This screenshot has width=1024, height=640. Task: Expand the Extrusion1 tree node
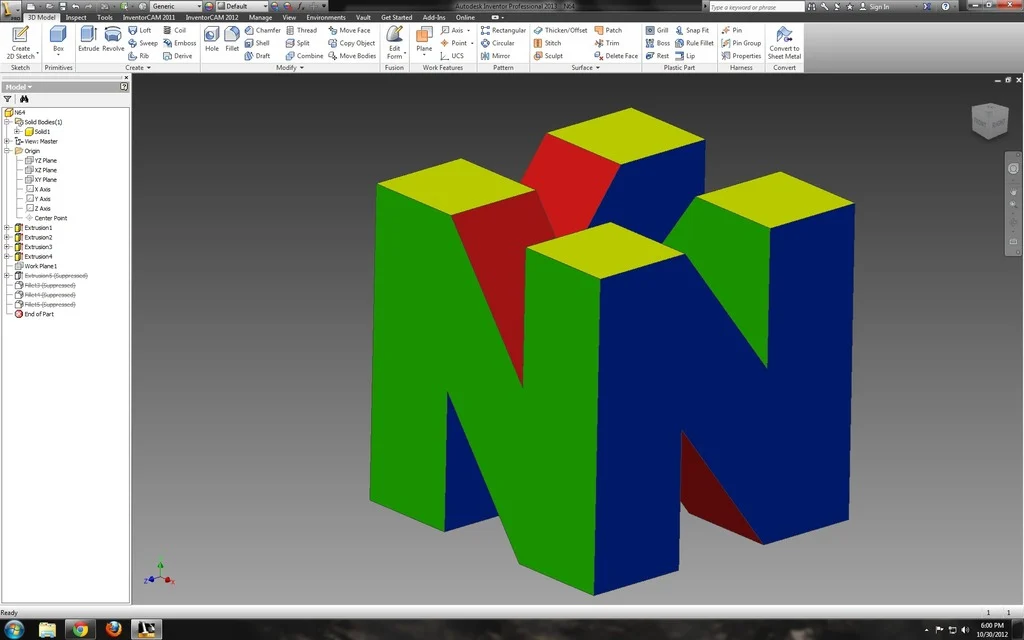7,228
